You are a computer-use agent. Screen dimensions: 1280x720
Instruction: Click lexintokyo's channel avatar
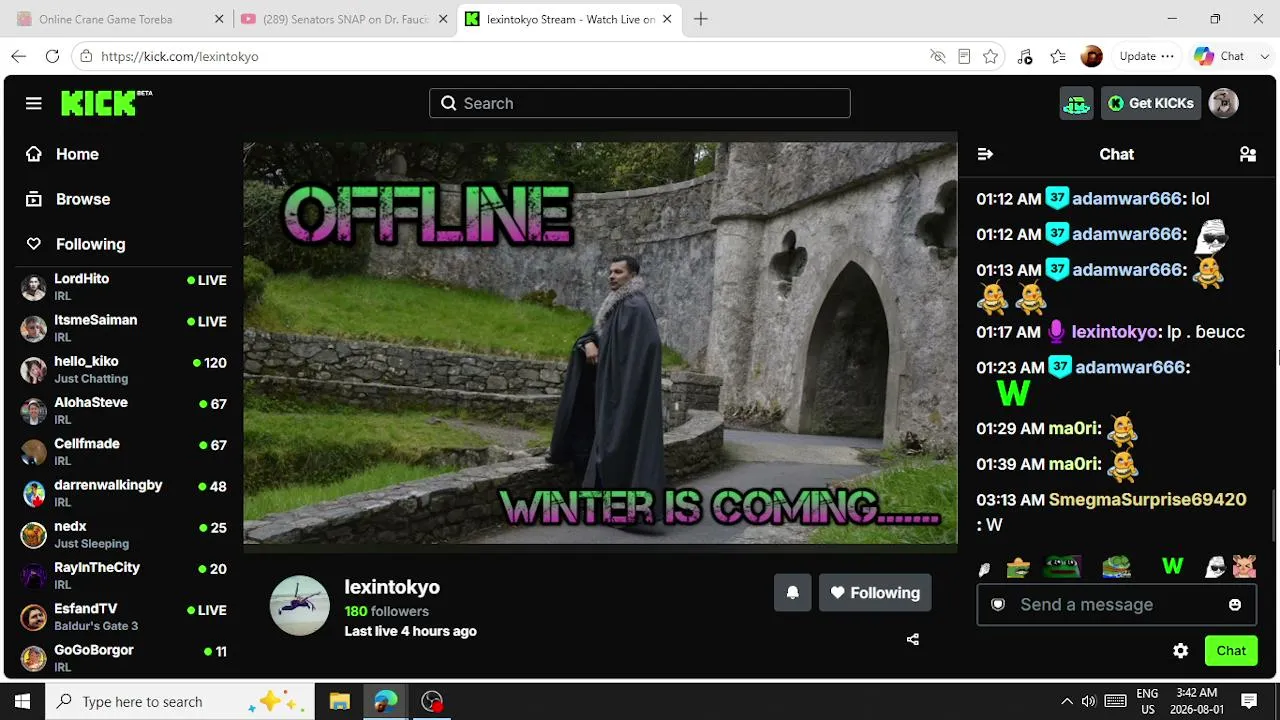pyautogui.click(x=300, y=606)
